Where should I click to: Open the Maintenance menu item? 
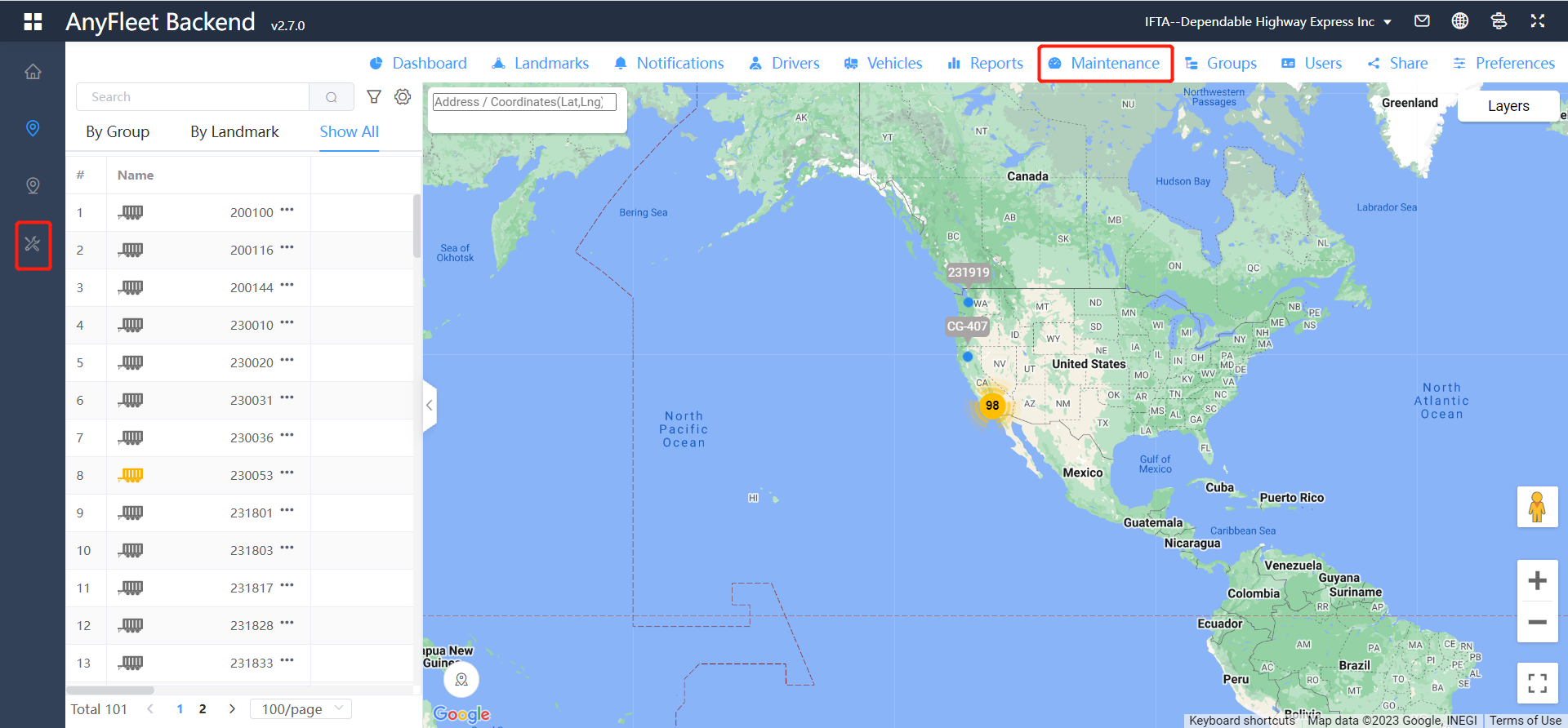coord(1105,64)
